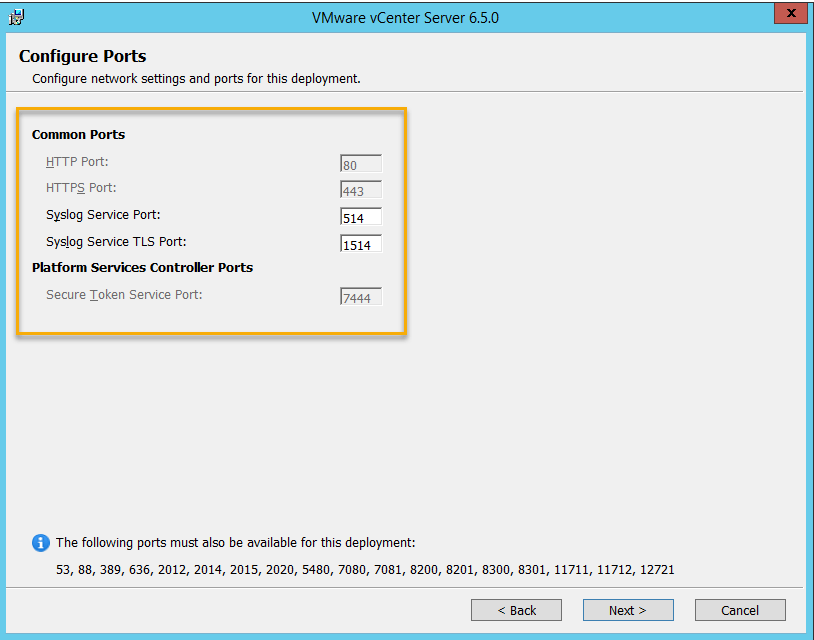The height and width of the screenshot is (640, 814).
Task: Click the Syslog Service TLS Port label
Action: click(x=116, y=242)
